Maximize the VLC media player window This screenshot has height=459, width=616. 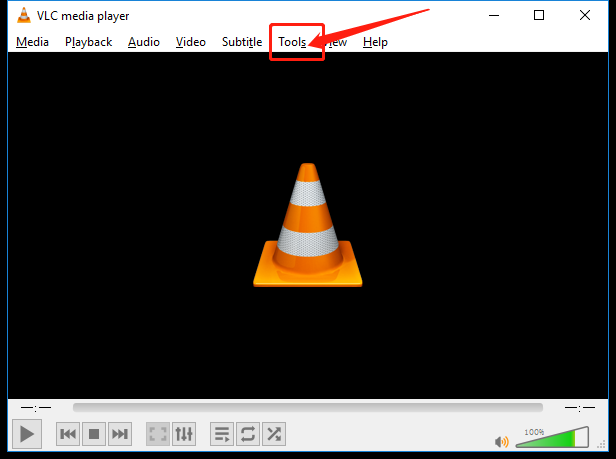click(539, 15)
